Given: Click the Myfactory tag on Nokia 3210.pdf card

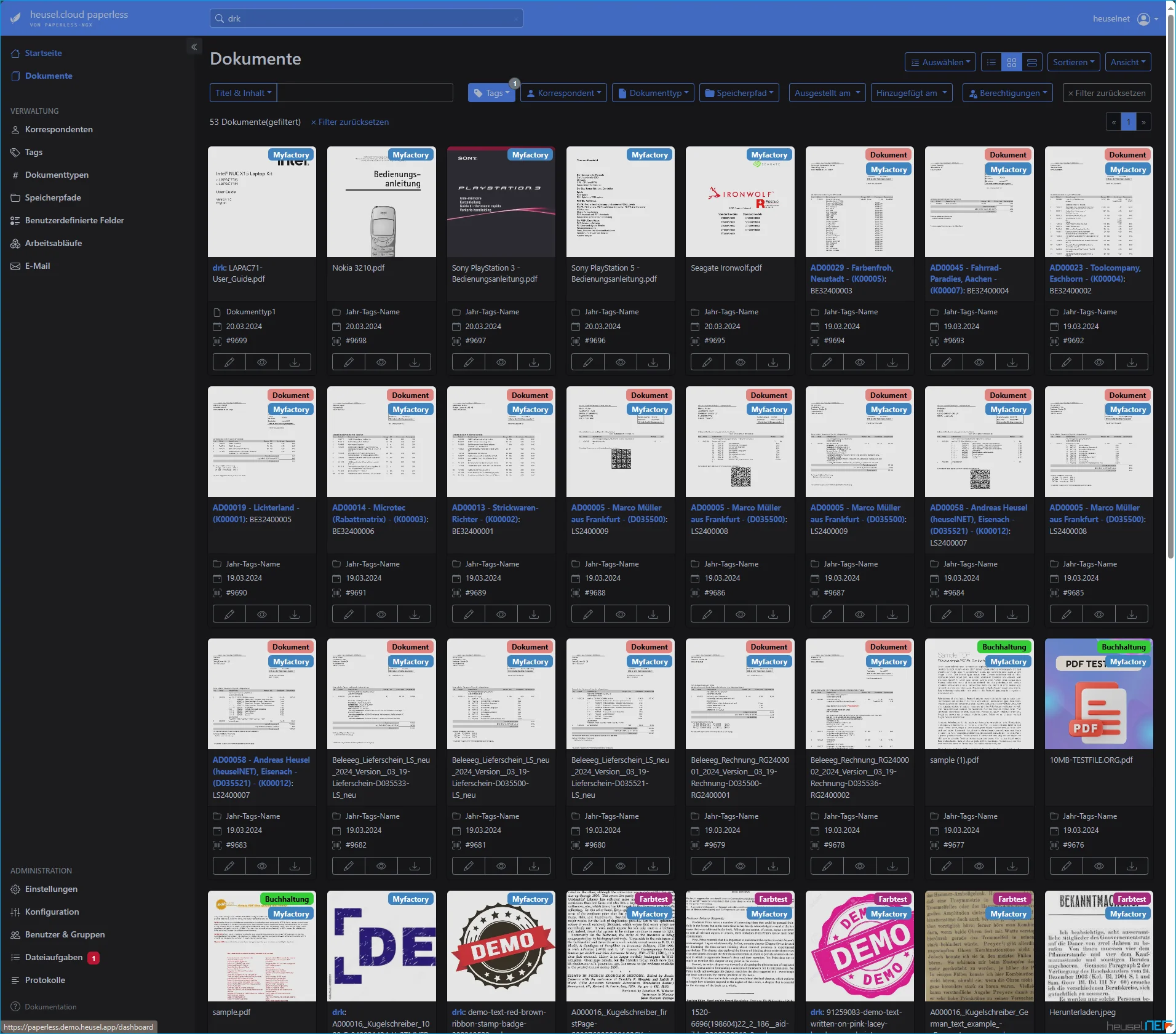Looking at the screenshot, I should [410, 155].
